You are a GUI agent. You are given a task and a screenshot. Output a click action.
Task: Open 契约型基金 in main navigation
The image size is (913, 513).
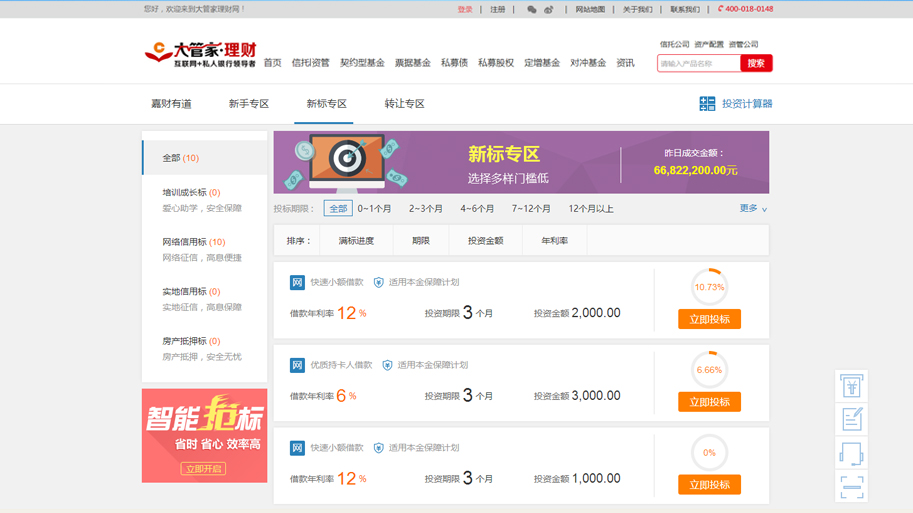(362, 63)
